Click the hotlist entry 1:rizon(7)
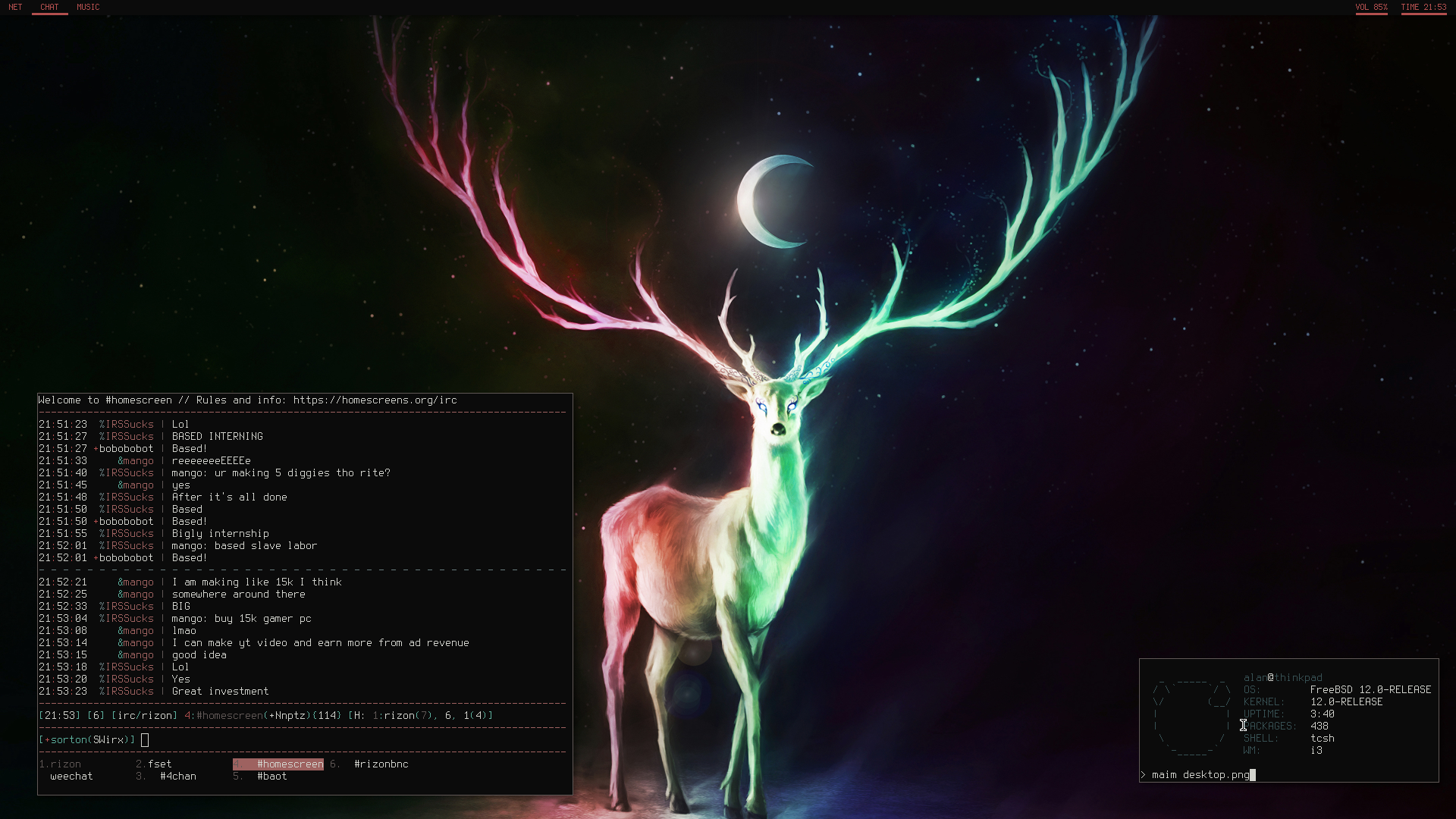 403,715
